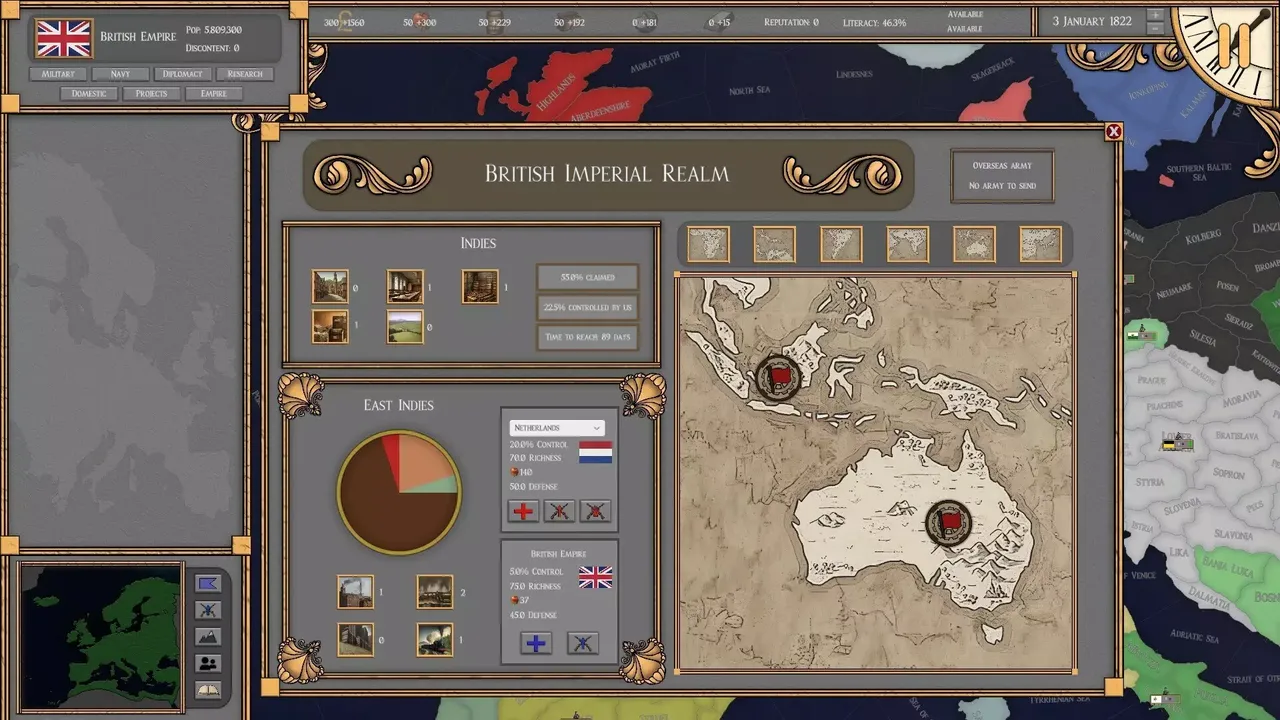Viewport: 1280px width, 720px height.
Task: Select the population map mode icon
Action: click(x=208, y=663)
